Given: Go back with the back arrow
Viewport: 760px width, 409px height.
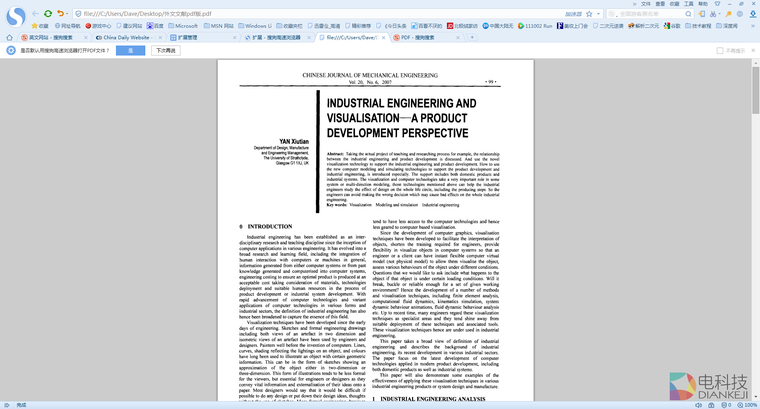Looking at the screenshot, I should 35,14.
